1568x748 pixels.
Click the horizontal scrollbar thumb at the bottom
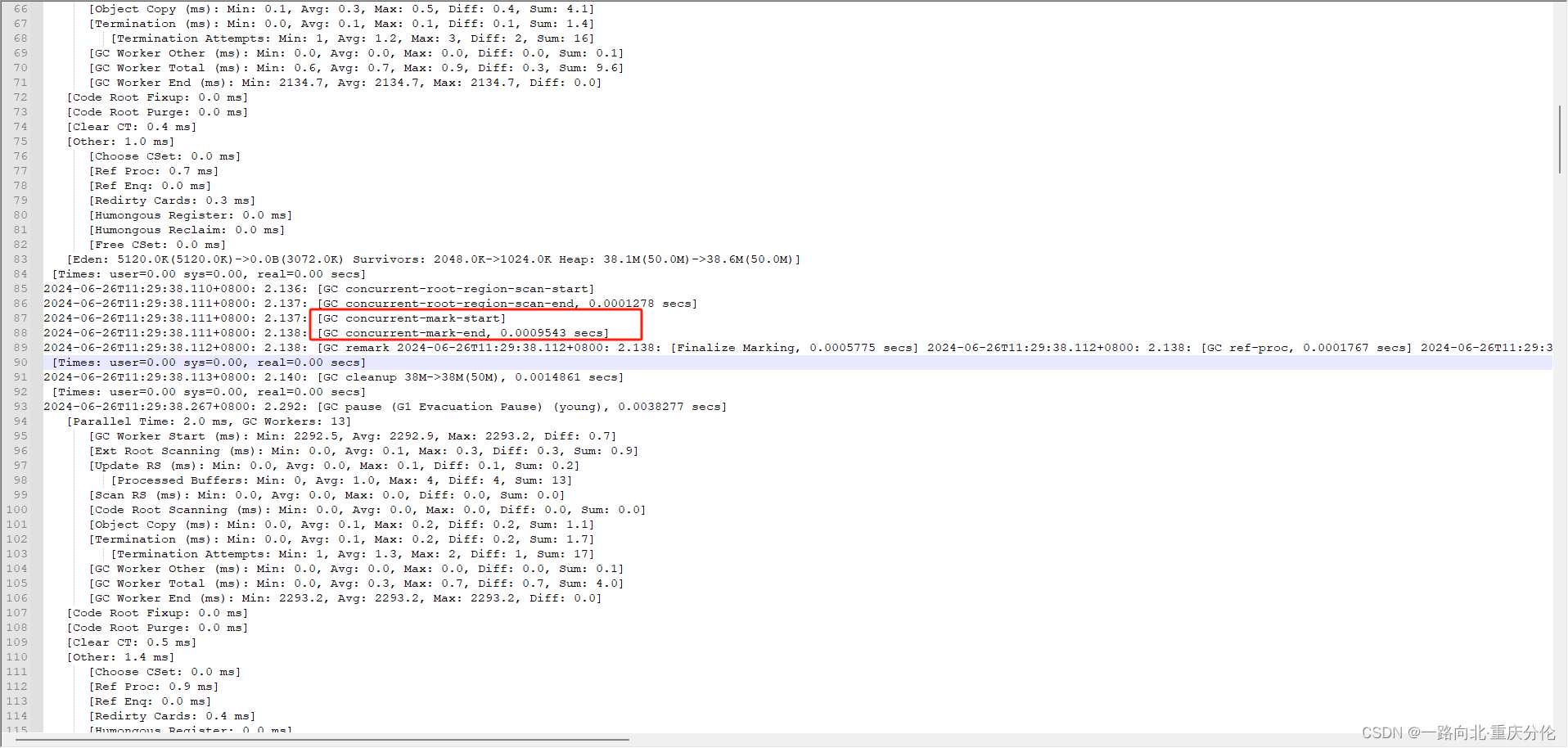322,740
